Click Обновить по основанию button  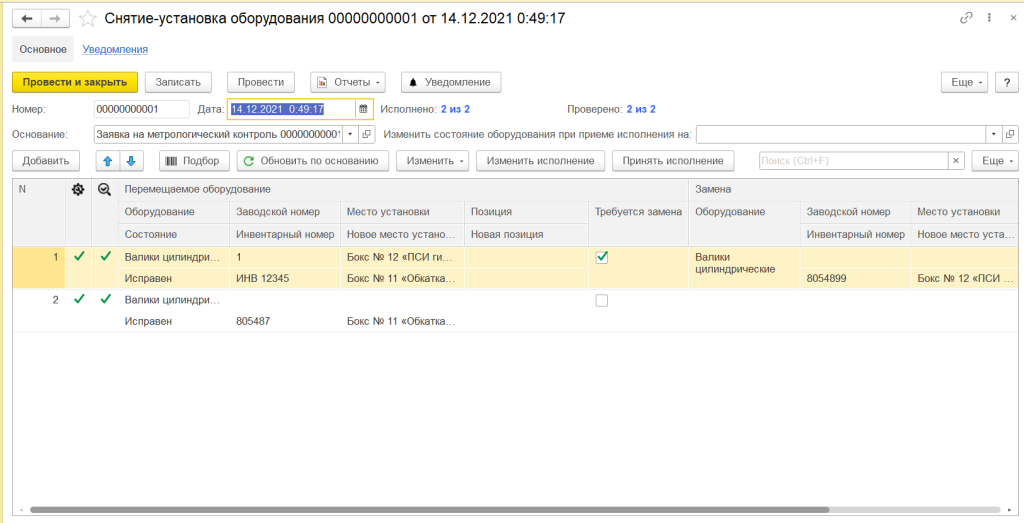312,161
